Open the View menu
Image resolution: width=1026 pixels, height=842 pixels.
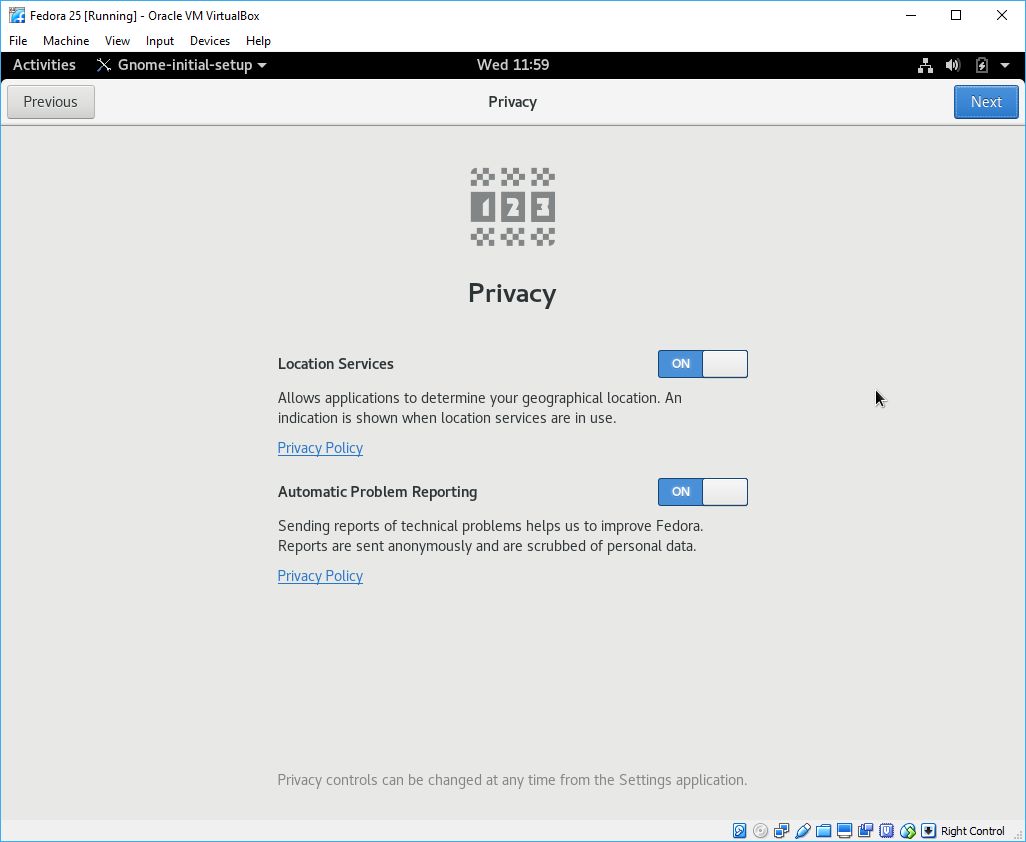(x=117, y=41)
